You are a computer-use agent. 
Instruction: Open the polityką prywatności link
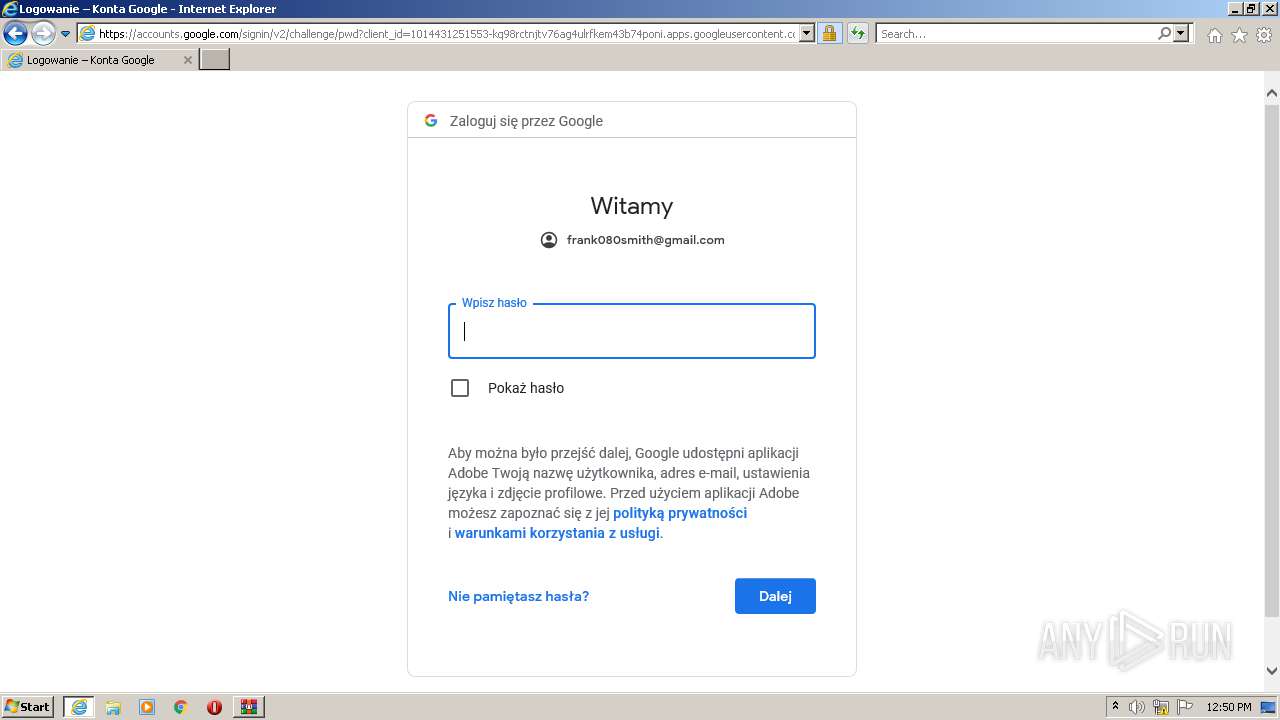click(680, 513)
